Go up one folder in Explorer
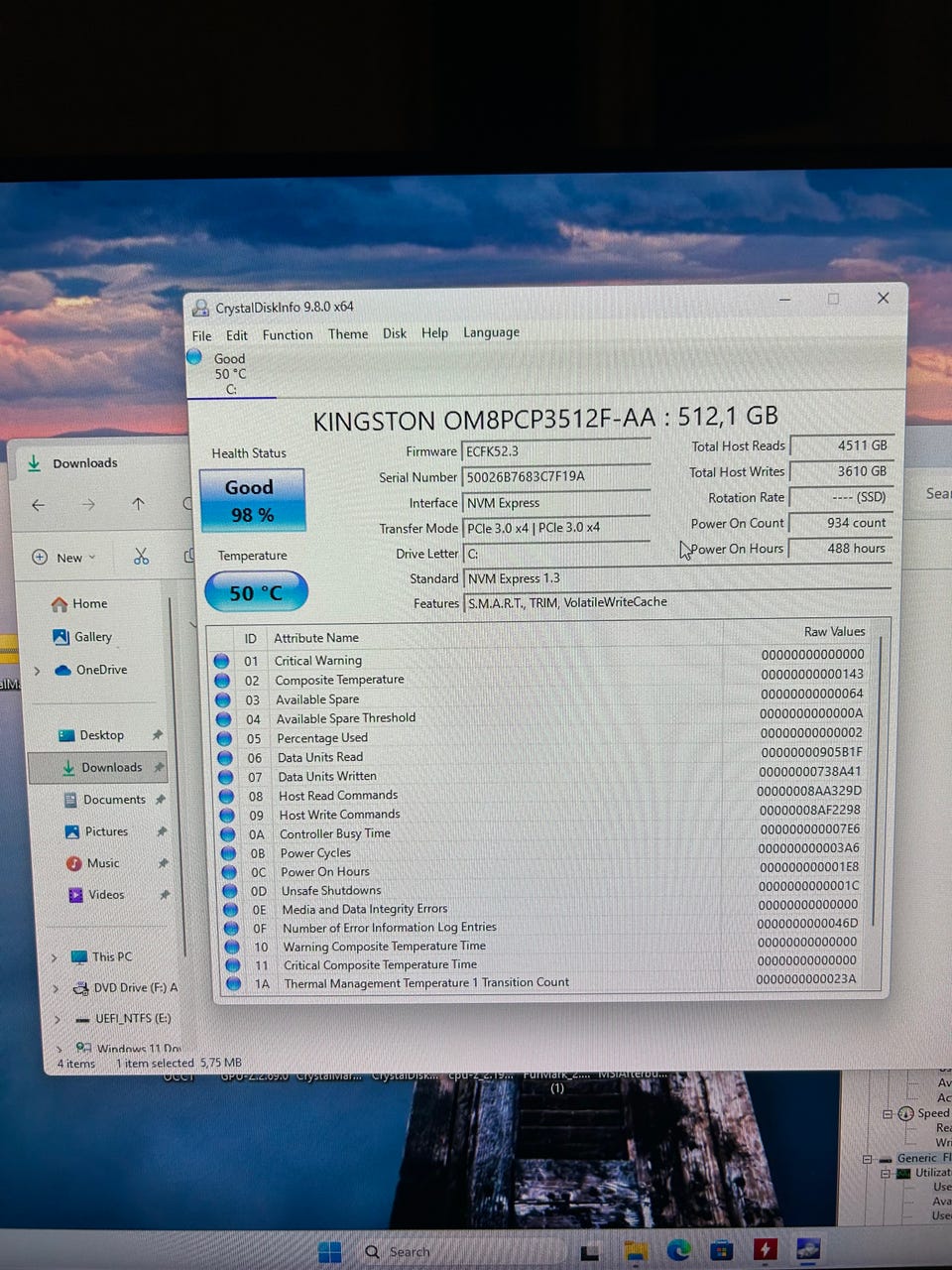The image size is (952, 1270). pos(138,504)
